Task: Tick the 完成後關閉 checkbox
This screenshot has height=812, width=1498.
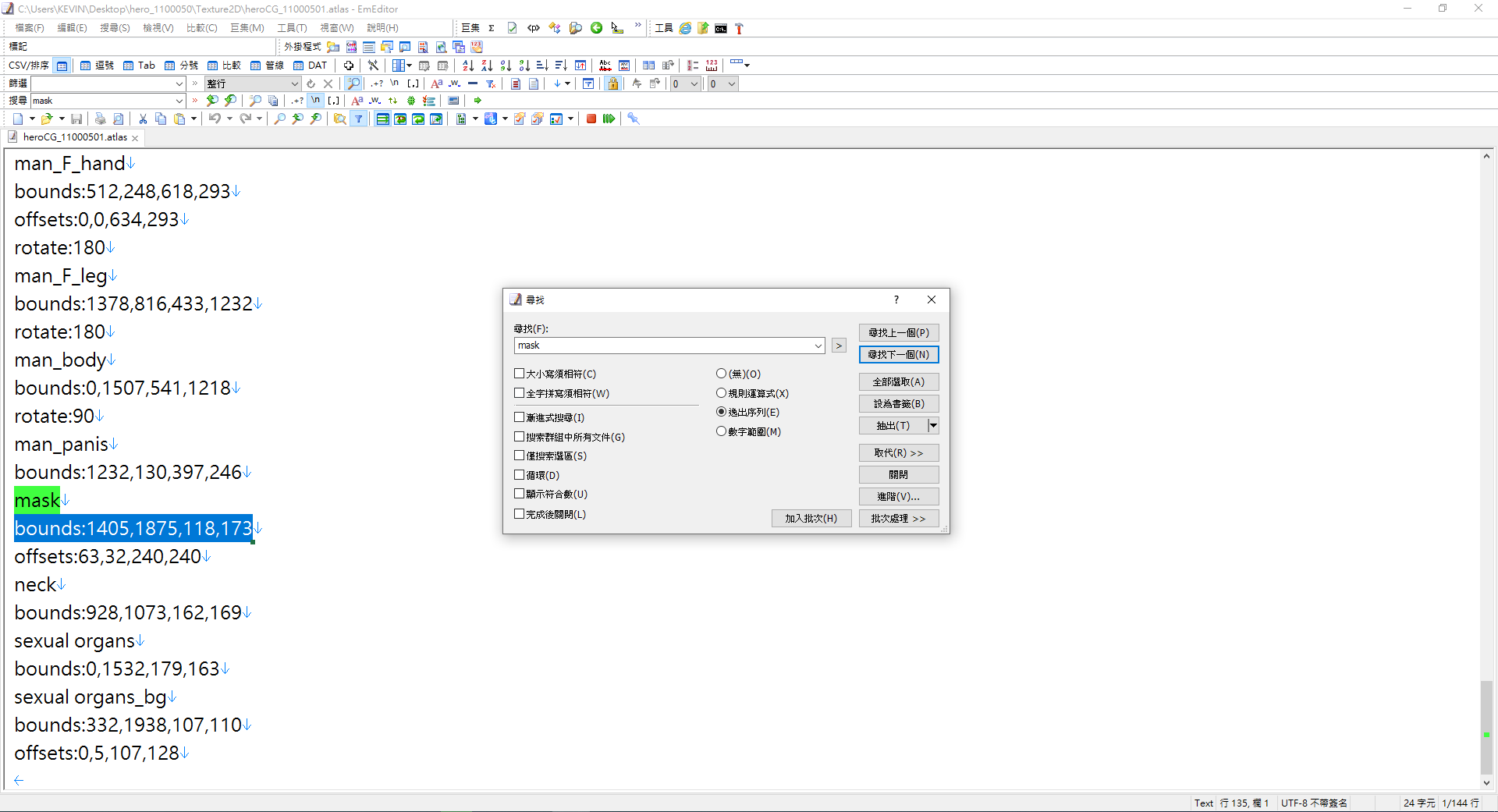Action: [x=519, y=514]
